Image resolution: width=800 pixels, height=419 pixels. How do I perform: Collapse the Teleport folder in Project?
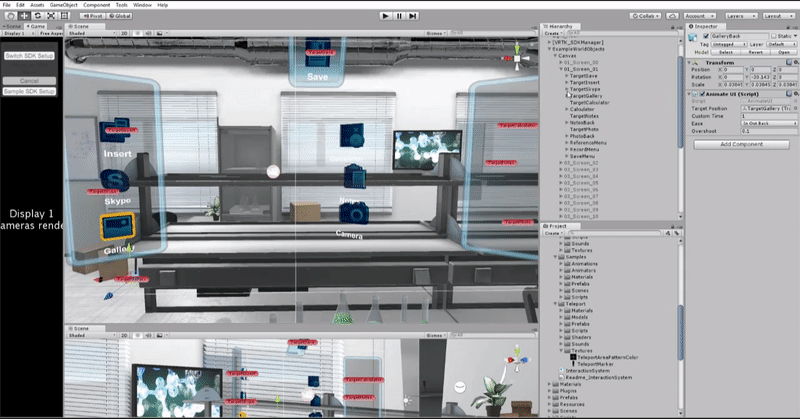click(x=556, y=304)
